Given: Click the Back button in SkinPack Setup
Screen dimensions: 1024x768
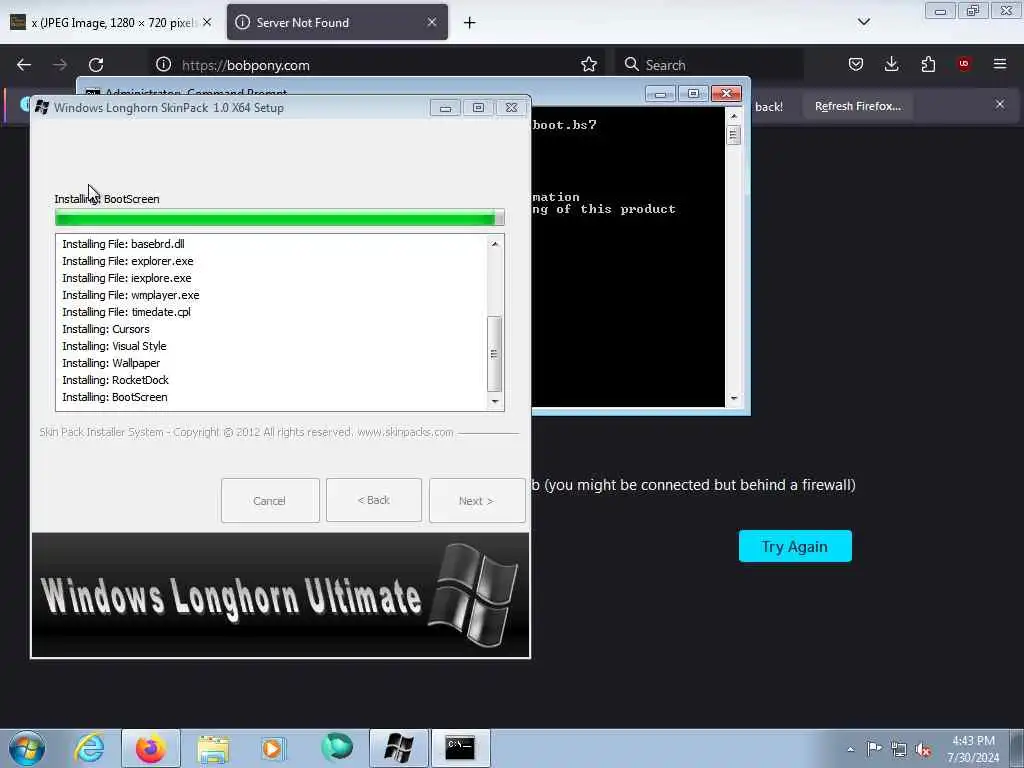Looking at the screenshot, I should pos(374,500).
